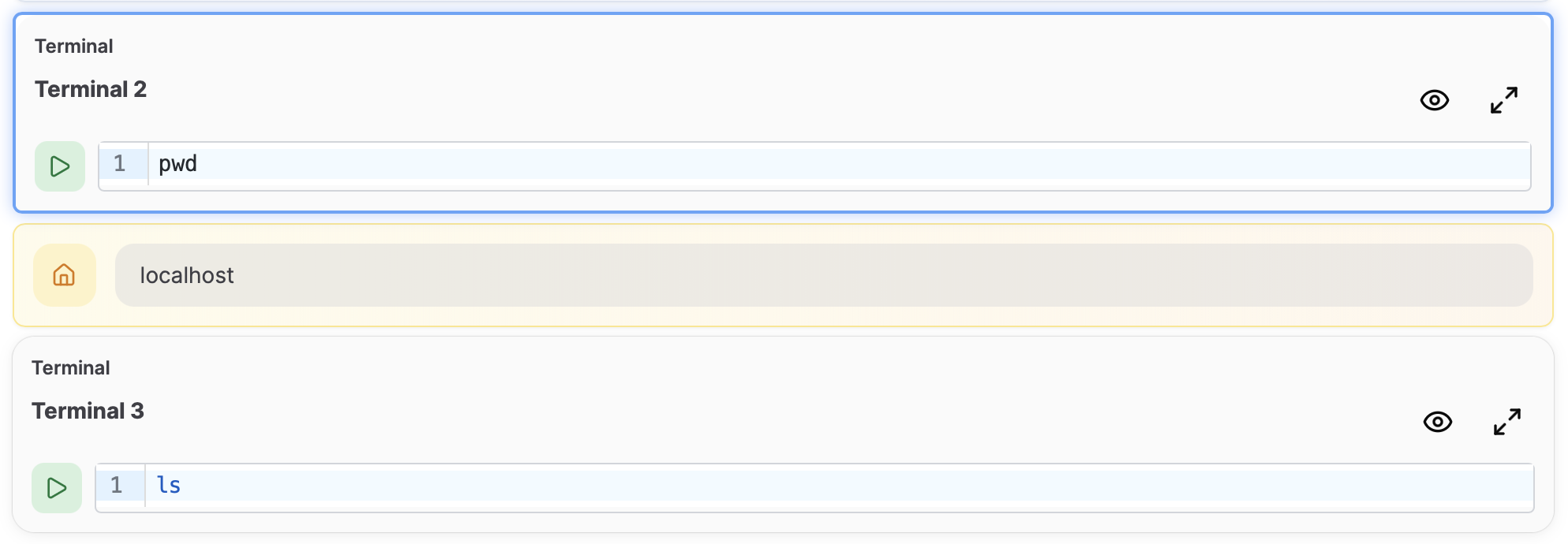1568x544 pixels.
Task: Hide Terminal 2 results with the eye icon
Action: [1435, 100]
